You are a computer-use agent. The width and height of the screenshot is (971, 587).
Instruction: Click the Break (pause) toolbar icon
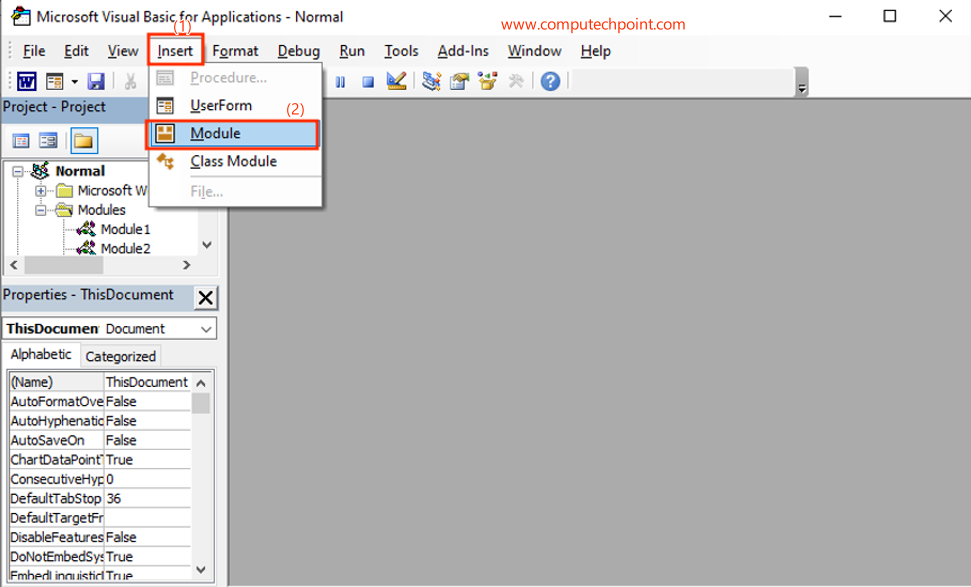[x=340, y=82]
